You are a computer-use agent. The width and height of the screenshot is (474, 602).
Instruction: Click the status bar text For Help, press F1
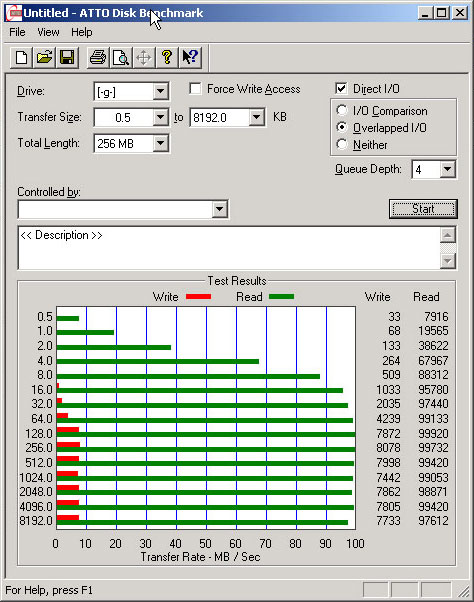tap(49, 590)
